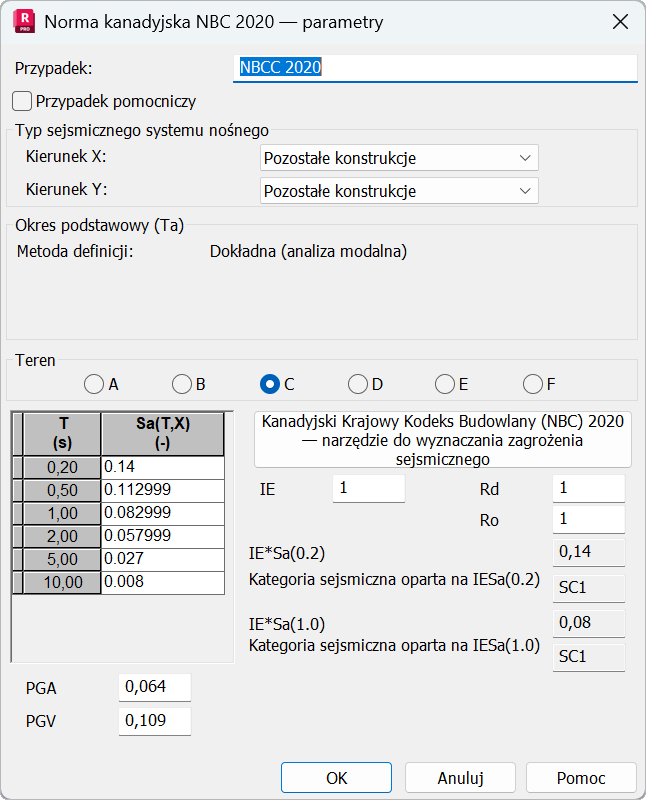This screenshot has height=800, width=646.
Task: Select terrain class B radio button
Action: (182, 384)
